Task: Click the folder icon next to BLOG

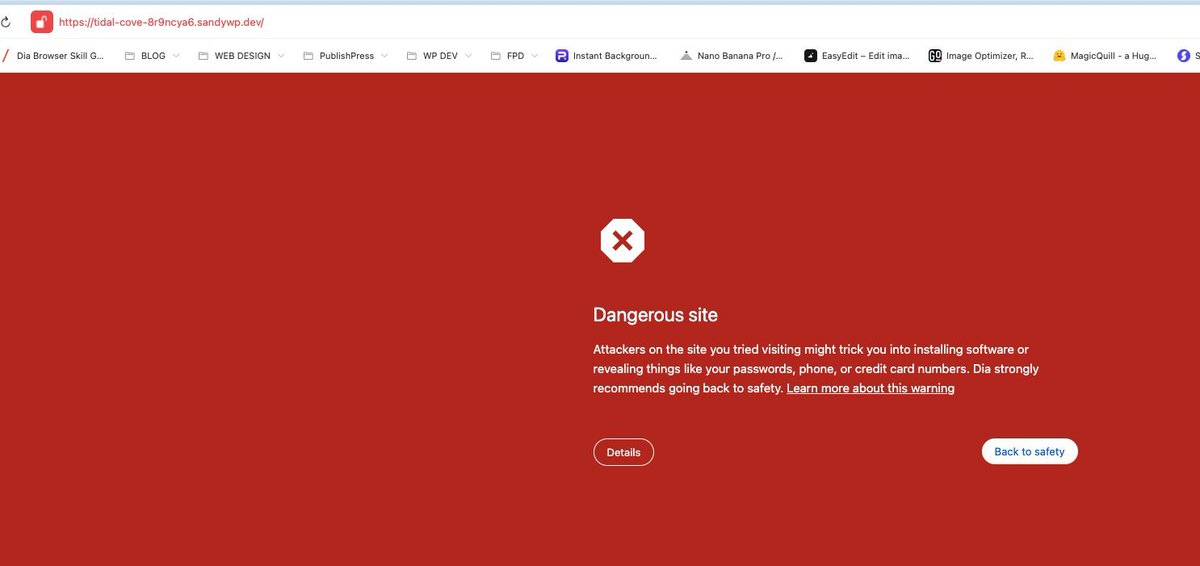Action: (x=130, y=56)
